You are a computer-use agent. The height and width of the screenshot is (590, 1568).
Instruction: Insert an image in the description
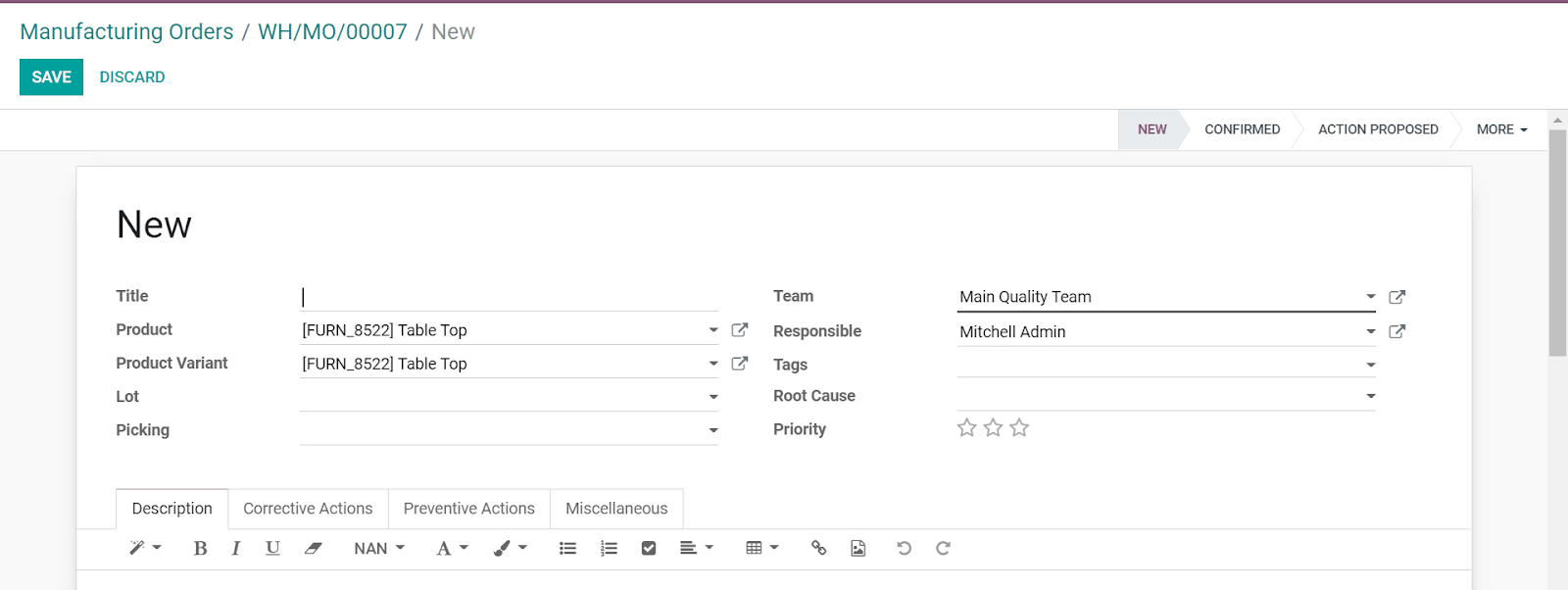point(857,548)
